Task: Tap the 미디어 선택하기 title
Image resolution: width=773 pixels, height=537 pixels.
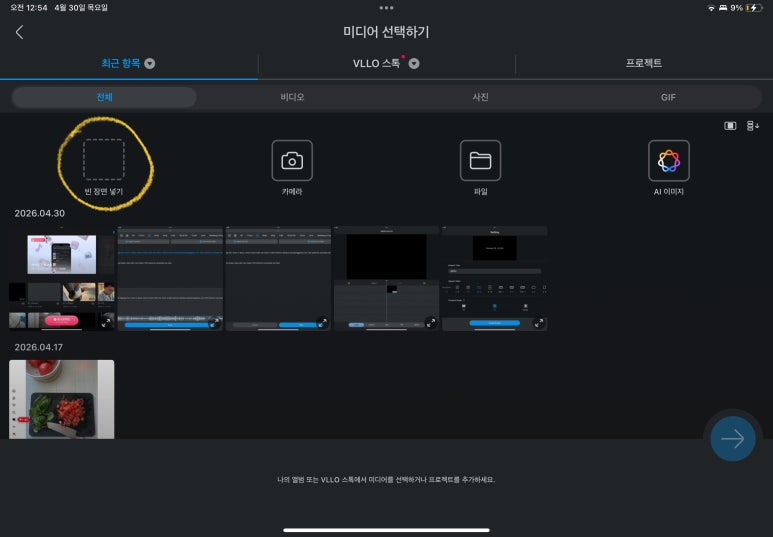Action: point(386,32)
